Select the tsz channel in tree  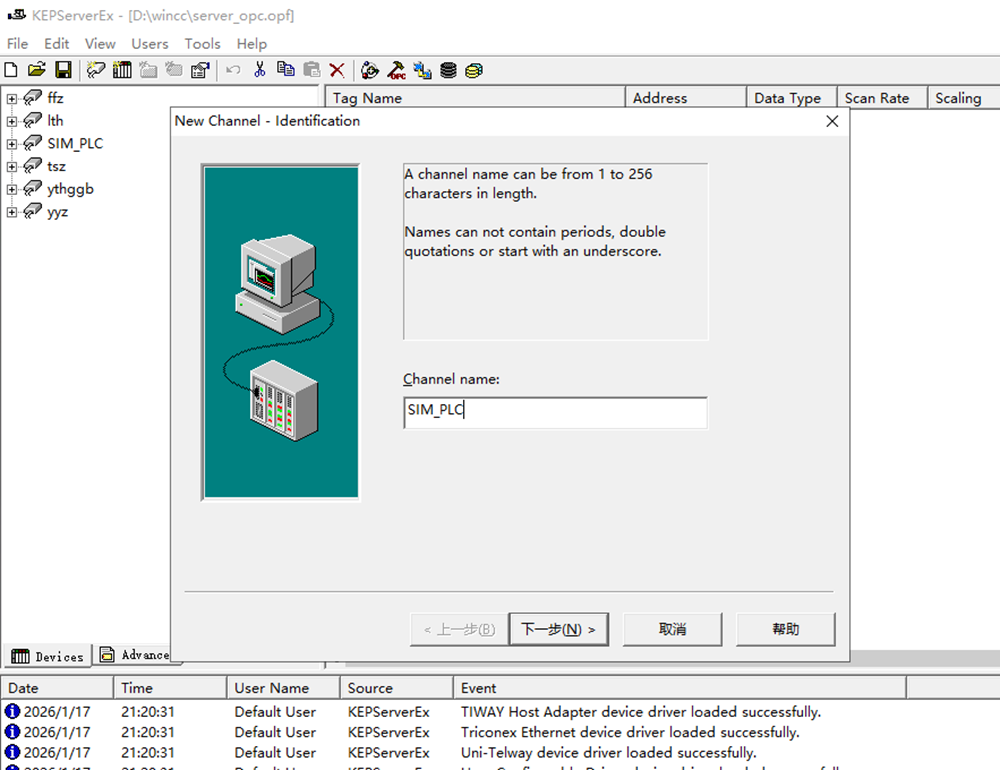point(56,166)
